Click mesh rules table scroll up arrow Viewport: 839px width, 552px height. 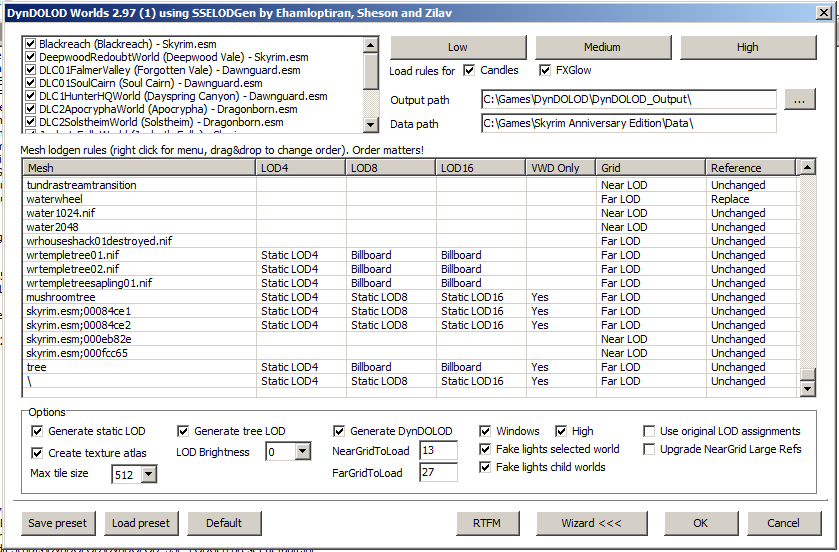[x=808, y=167]
